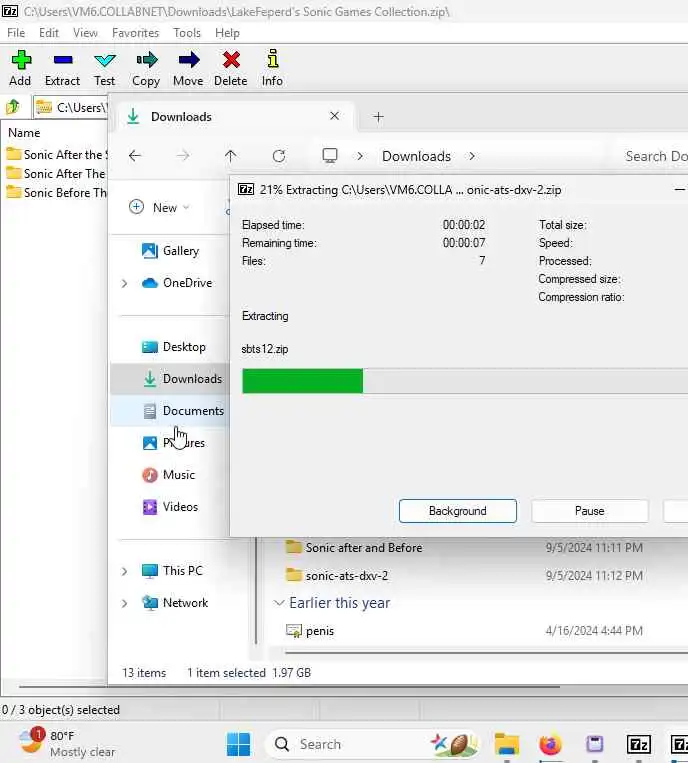
Task: Open Gallery in the navigation pane
Action: pos(170,251)
